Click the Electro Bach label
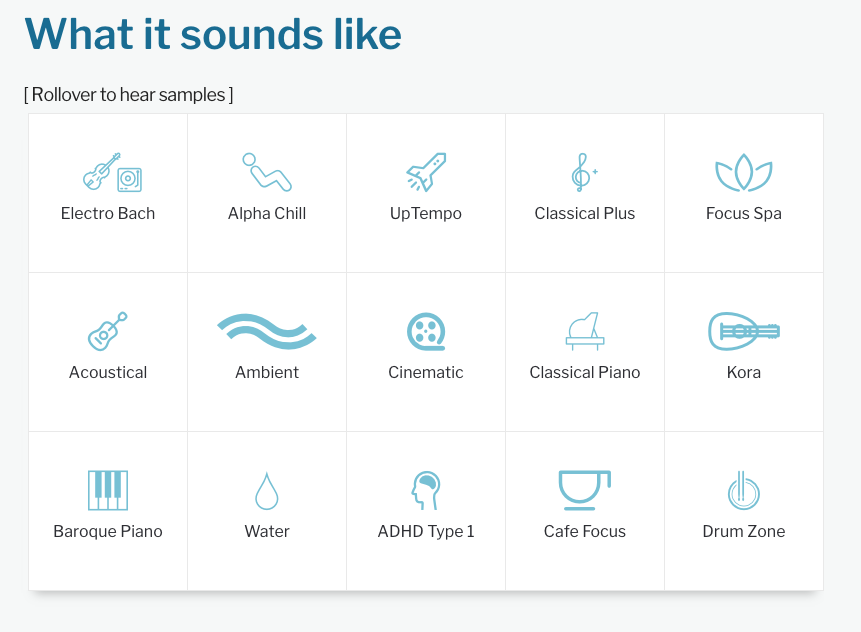 [108, 213]
